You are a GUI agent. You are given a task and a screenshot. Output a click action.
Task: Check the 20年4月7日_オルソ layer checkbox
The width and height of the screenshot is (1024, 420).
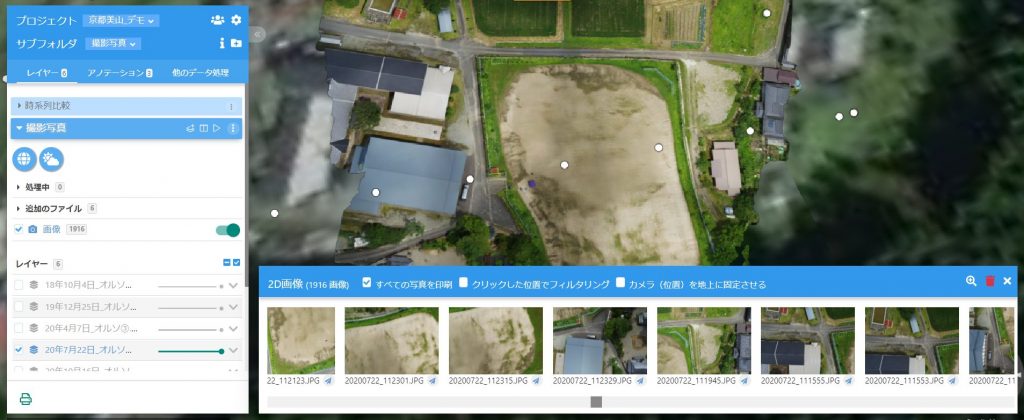18,328
